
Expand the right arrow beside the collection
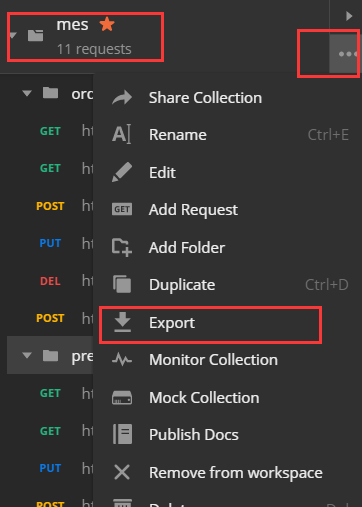(349, 16)
